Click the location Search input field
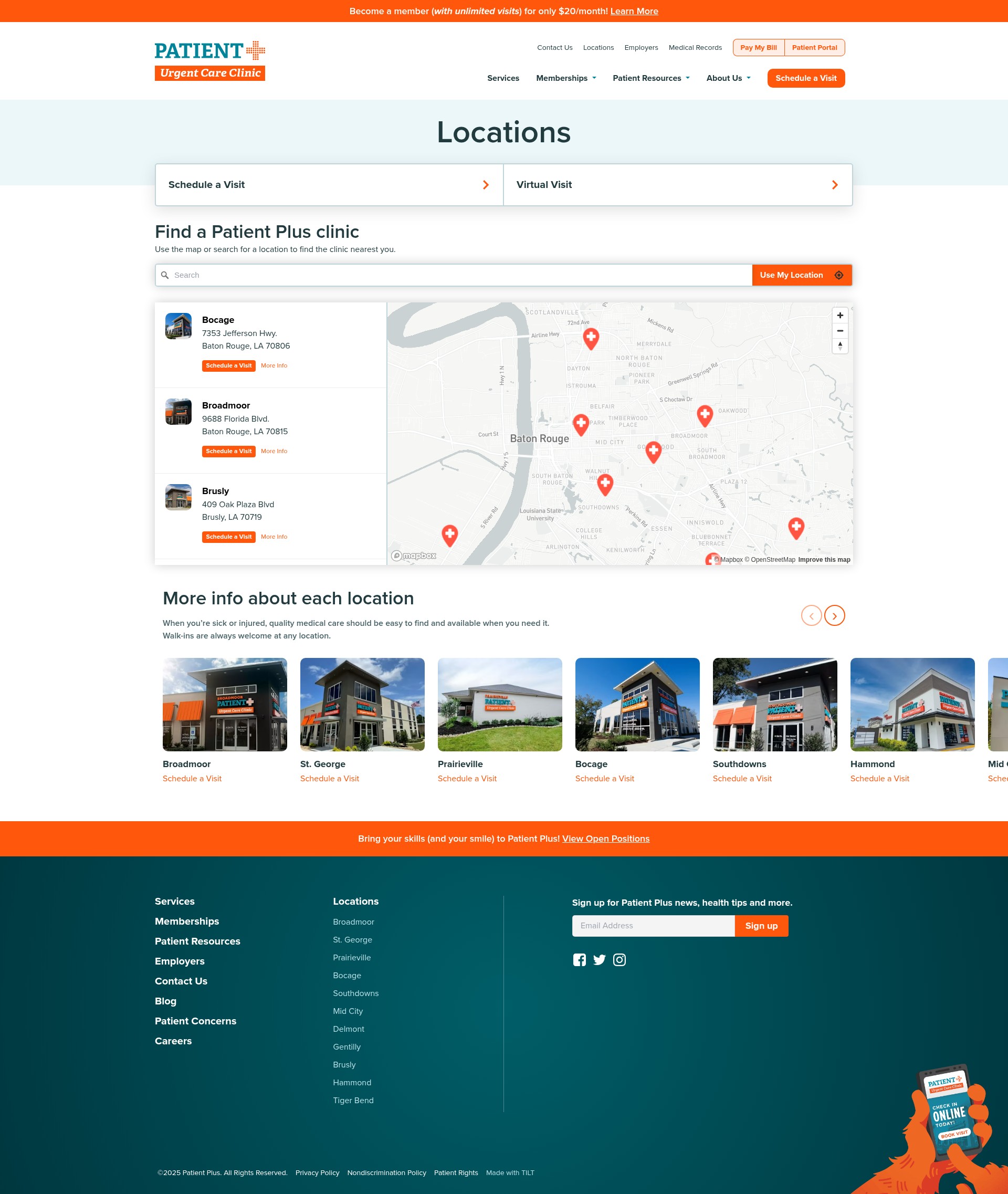This screenshot has width=1008, height=1194. tap(454, 275)
